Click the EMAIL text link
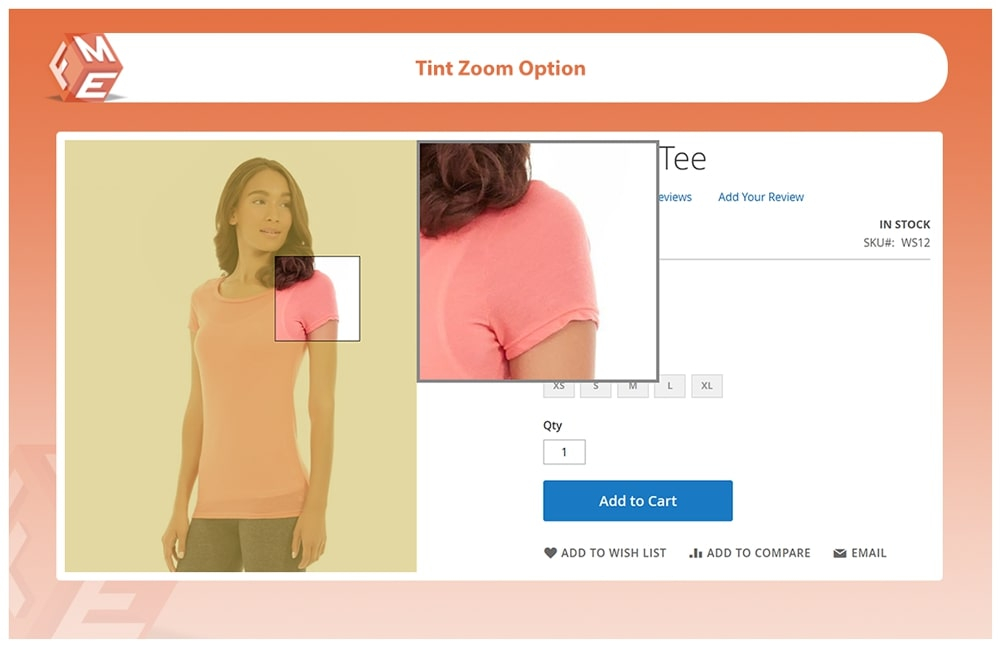1000x647 pixels. coord(869,553)
